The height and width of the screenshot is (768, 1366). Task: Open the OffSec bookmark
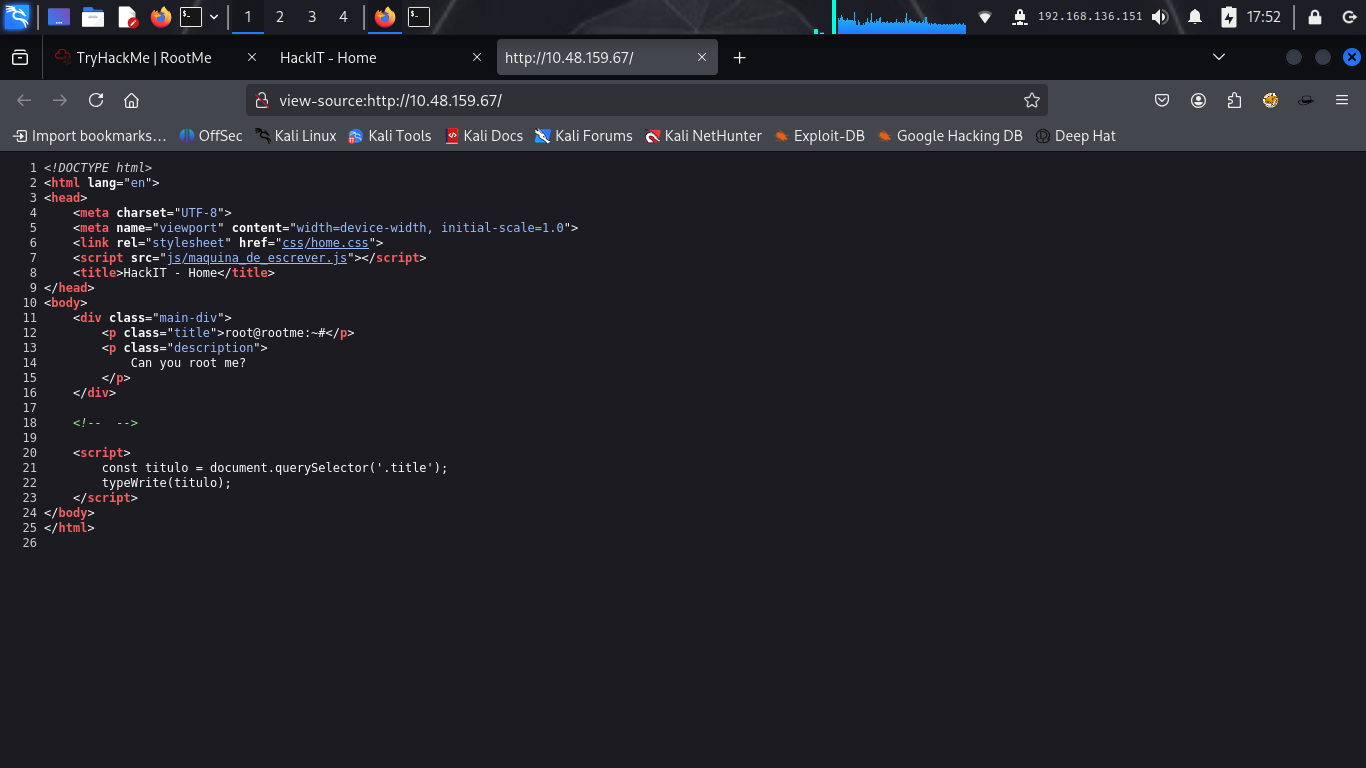(x=211, y=136)
